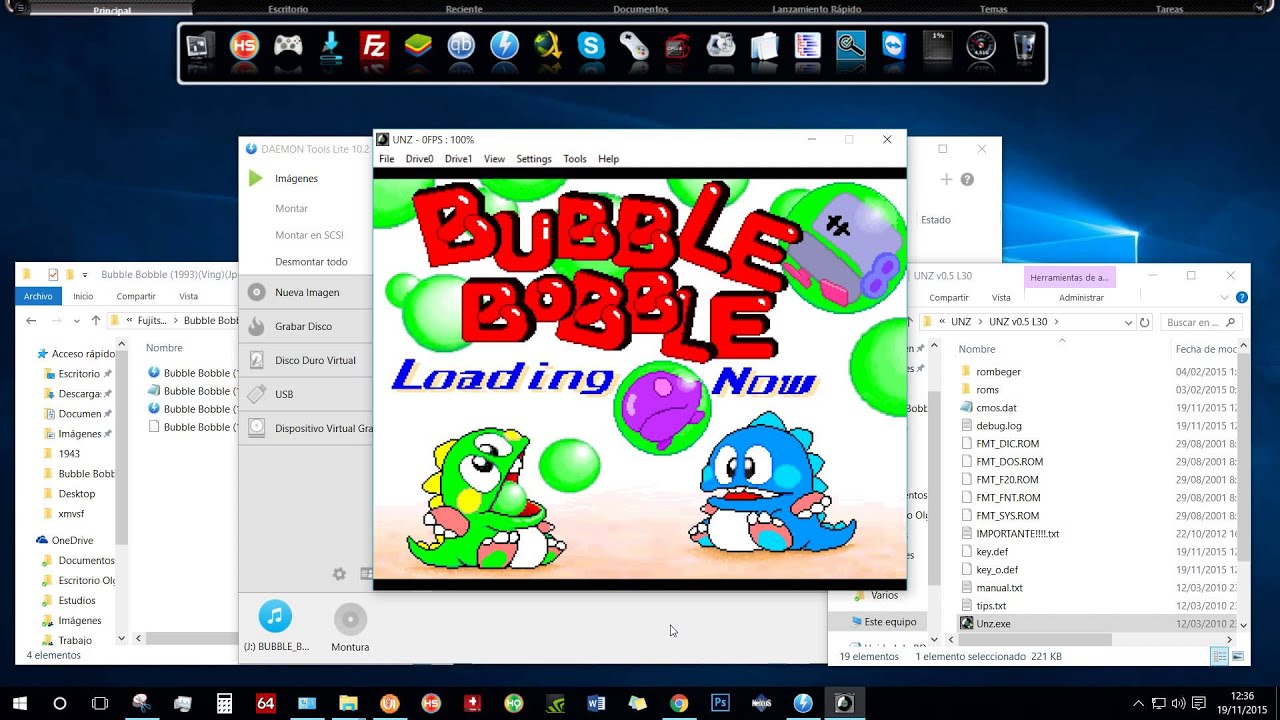The height and width of the screenshot is (720, 1280).
Task: Open the clock and date flyout
Action: click(1242, 703)
